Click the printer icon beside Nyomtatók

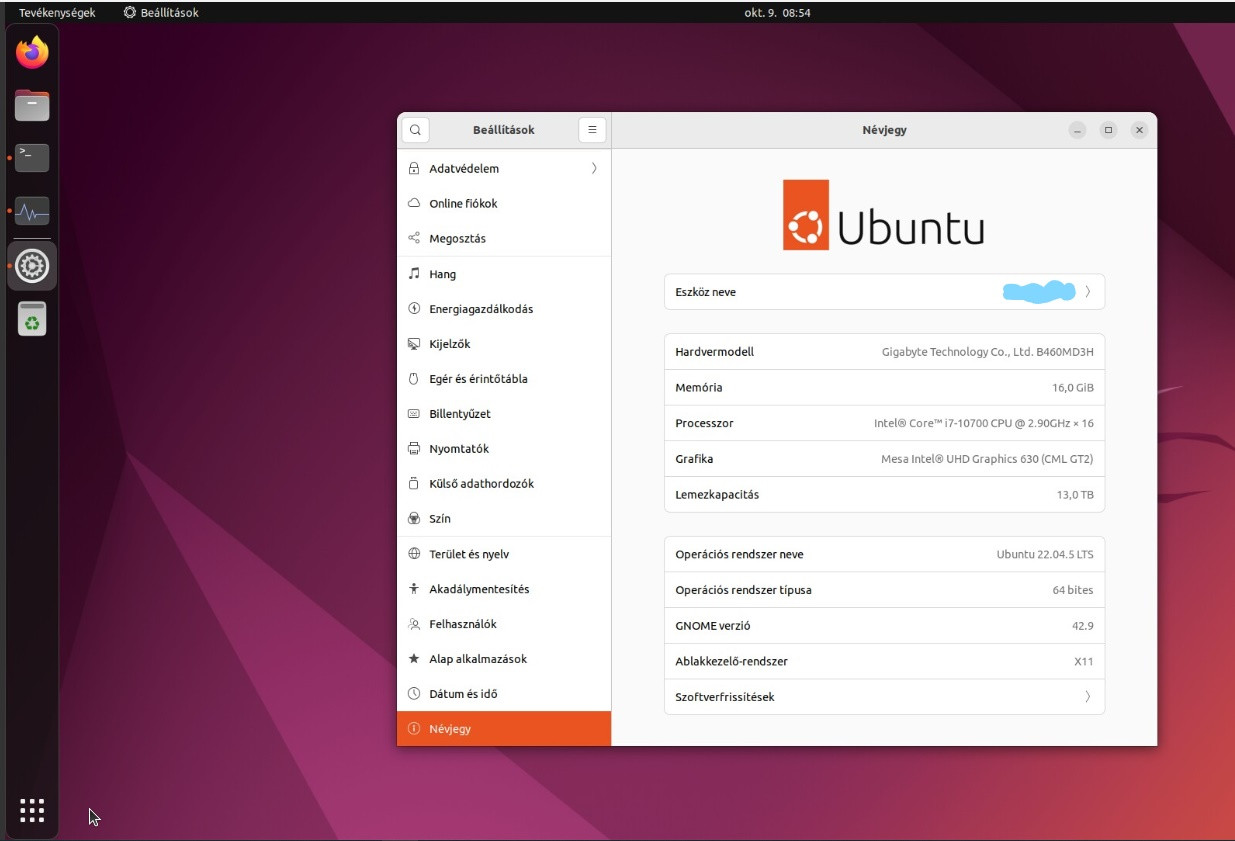(414, 448)
